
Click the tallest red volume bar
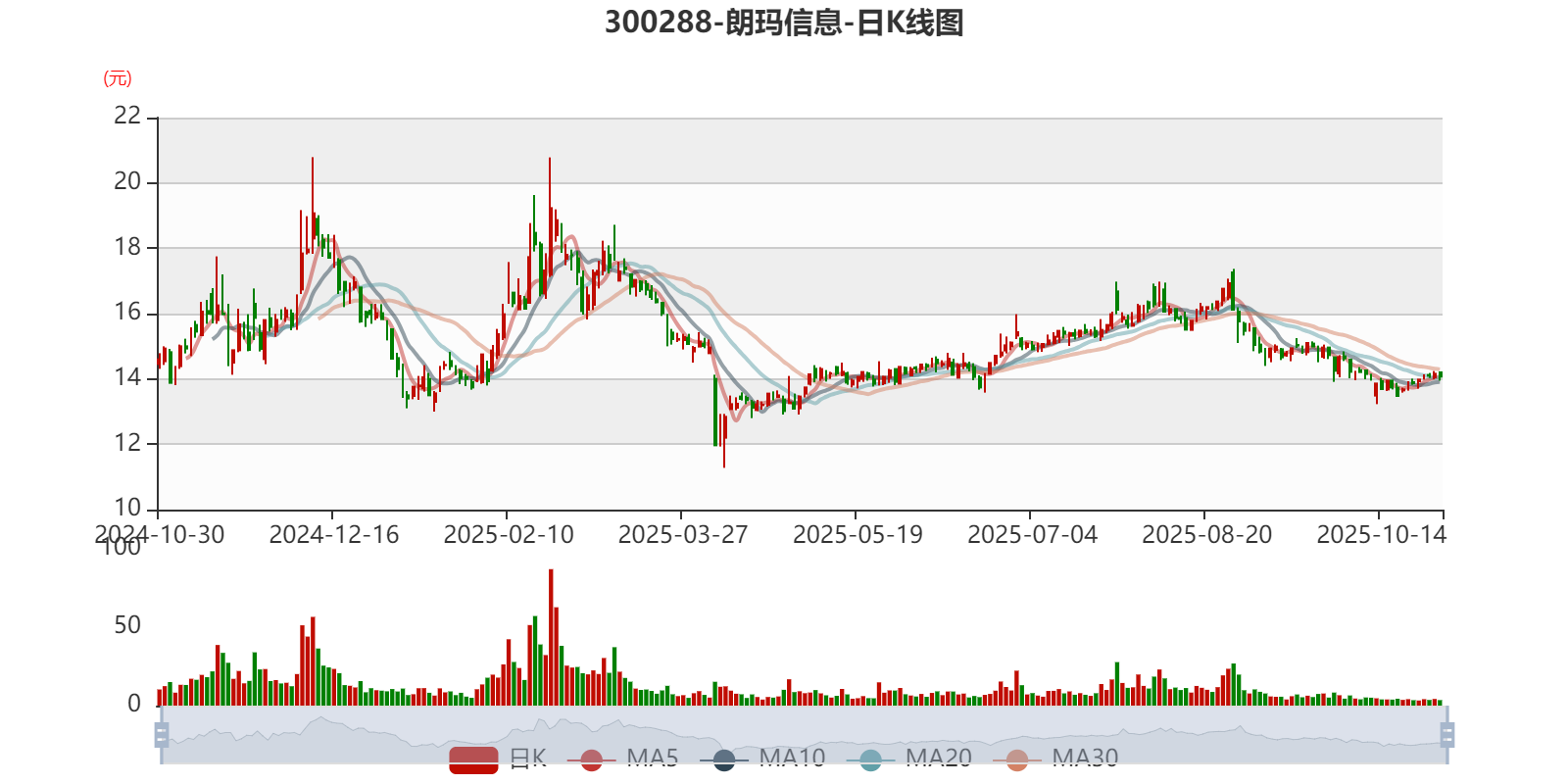[551, 637]
